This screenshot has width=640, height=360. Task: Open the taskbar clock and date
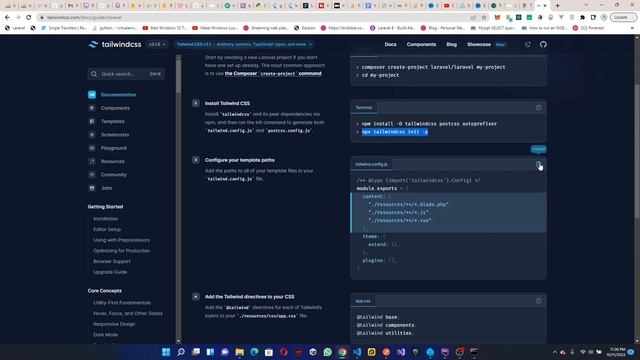[x=617, y=352]
